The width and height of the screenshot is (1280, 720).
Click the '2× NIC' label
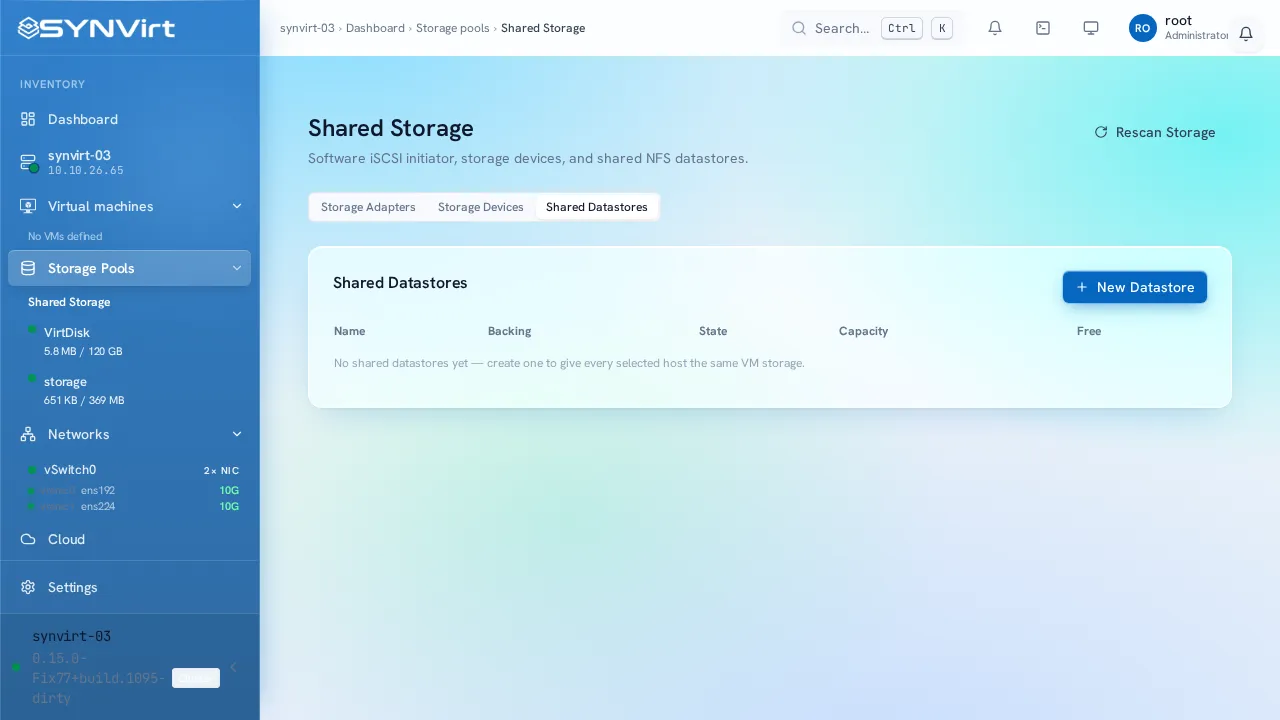pos(221,471)
